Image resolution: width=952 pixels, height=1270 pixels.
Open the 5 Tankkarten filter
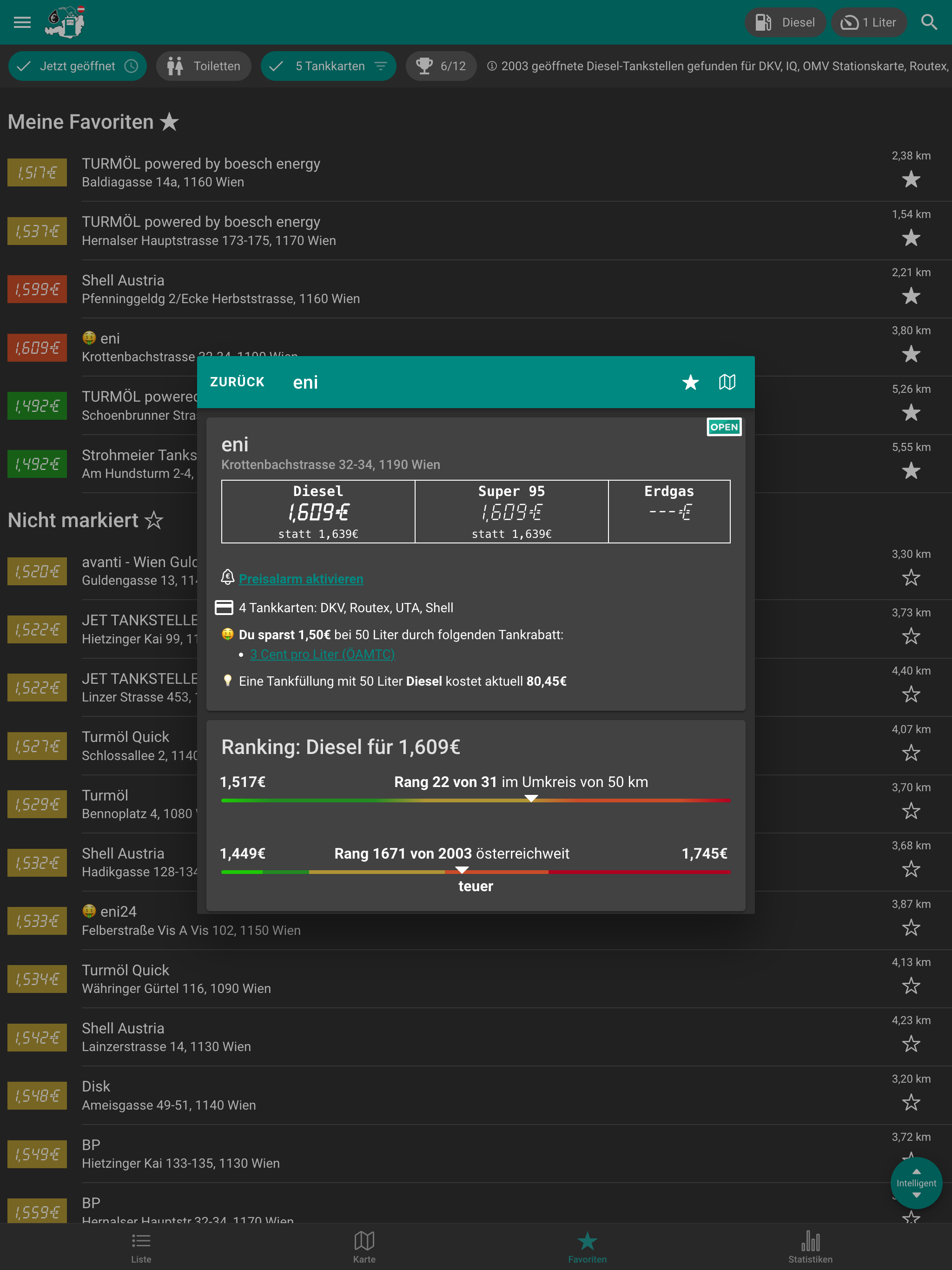[x=329, y=66]
